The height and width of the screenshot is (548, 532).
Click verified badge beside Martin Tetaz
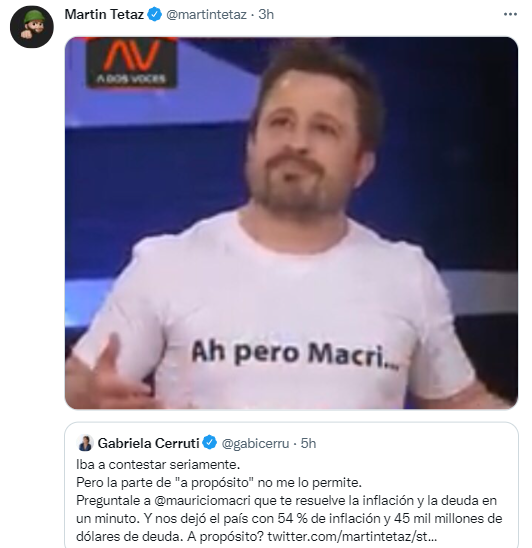tap(154, 15)
